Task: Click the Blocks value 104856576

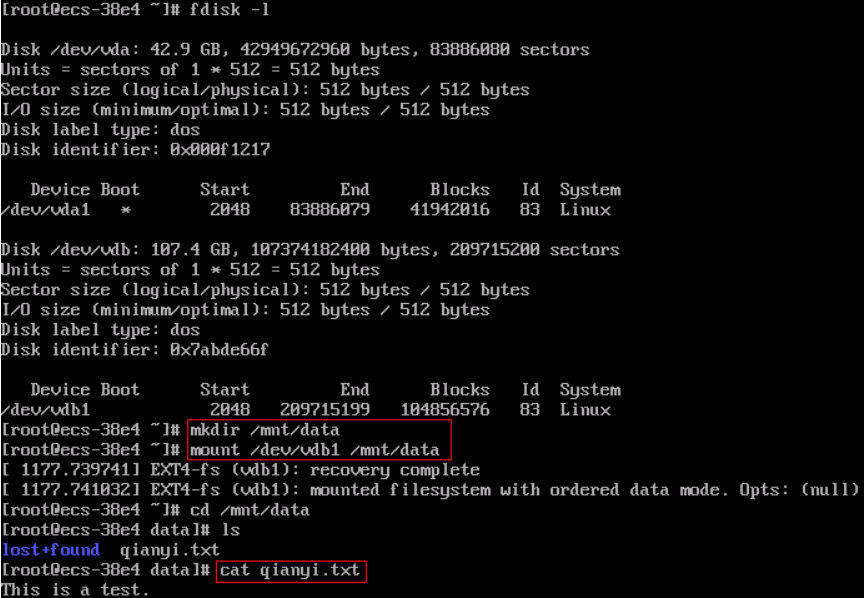Action: [x=445, y=410]
